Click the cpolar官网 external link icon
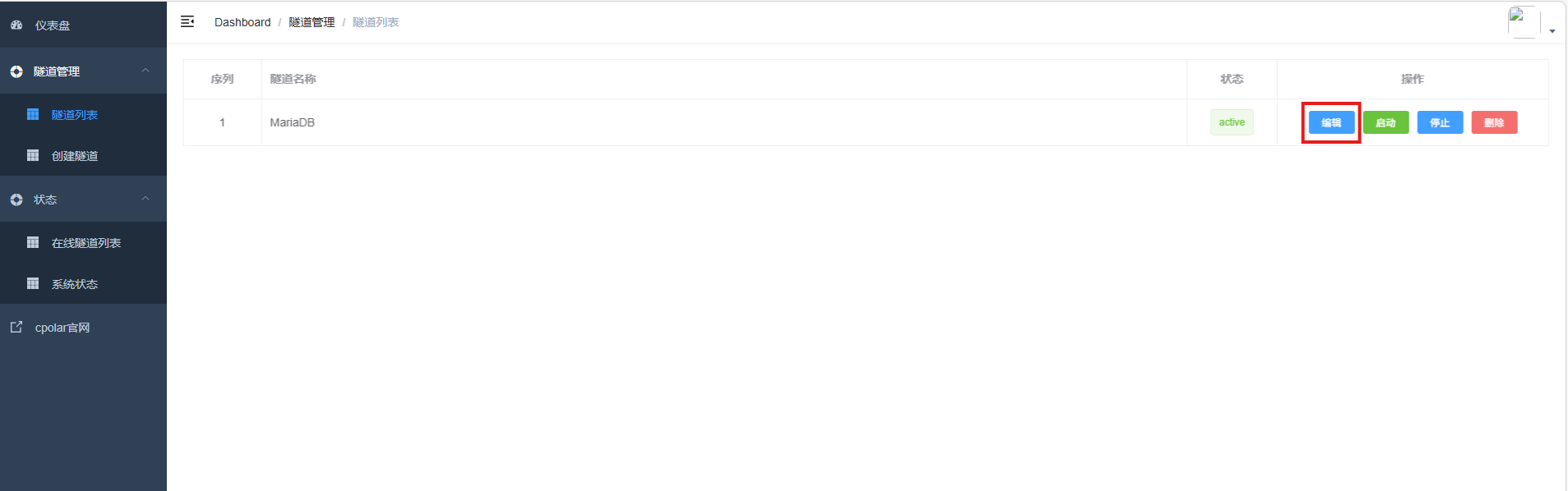1568x491 pixels. click(16, 327)
